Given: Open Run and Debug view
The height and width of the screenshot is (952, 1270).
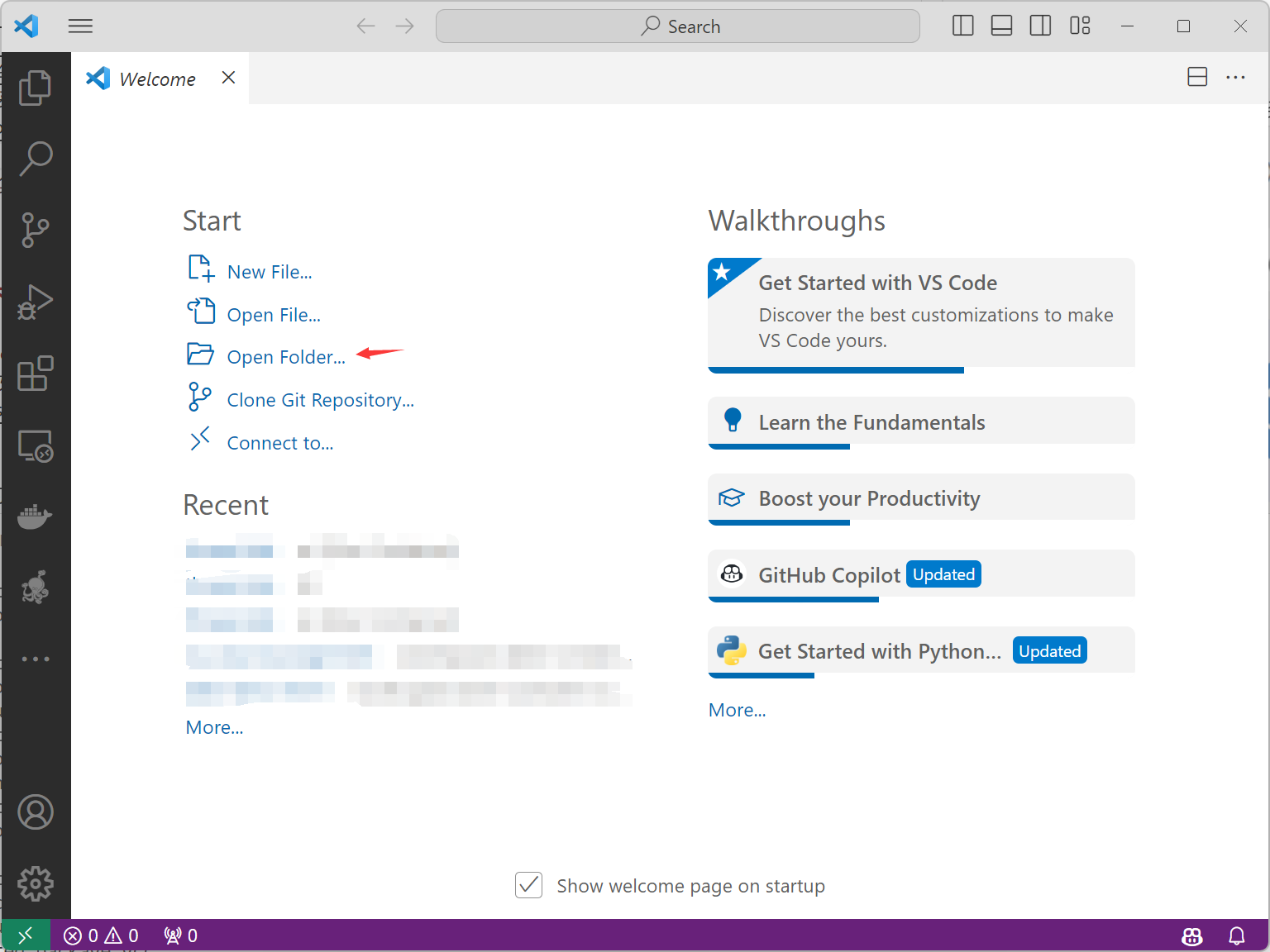Looking at the screenshot, I should tap(35, 302).
